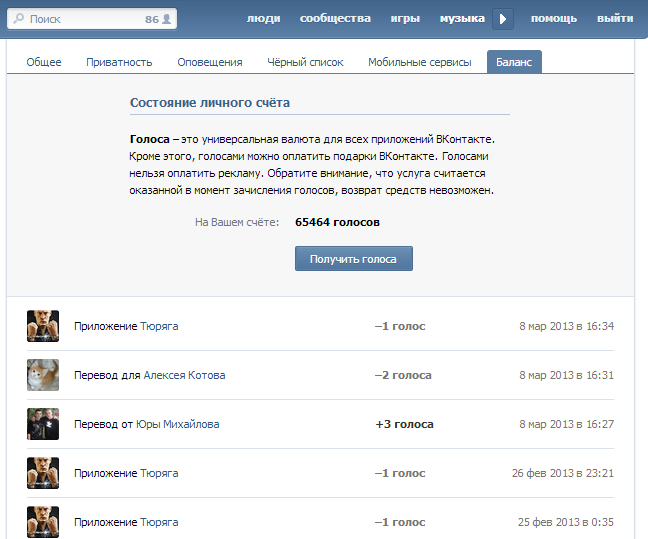
Task: Click the search magnifier icon
Action: tap(19, 19)
